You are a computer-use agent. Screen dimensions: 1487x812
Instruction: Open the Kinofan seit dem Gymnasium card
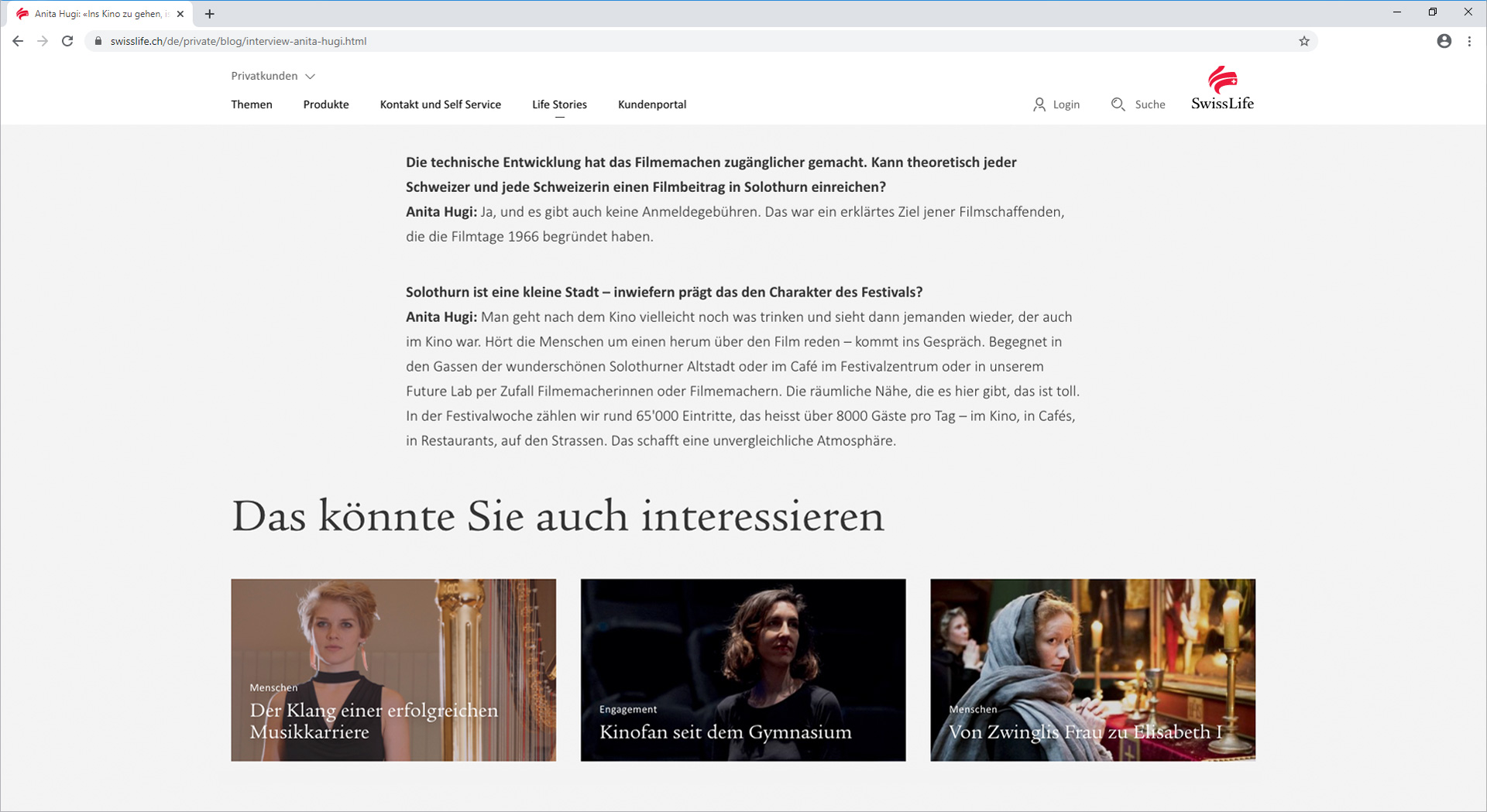pos(743,670)
